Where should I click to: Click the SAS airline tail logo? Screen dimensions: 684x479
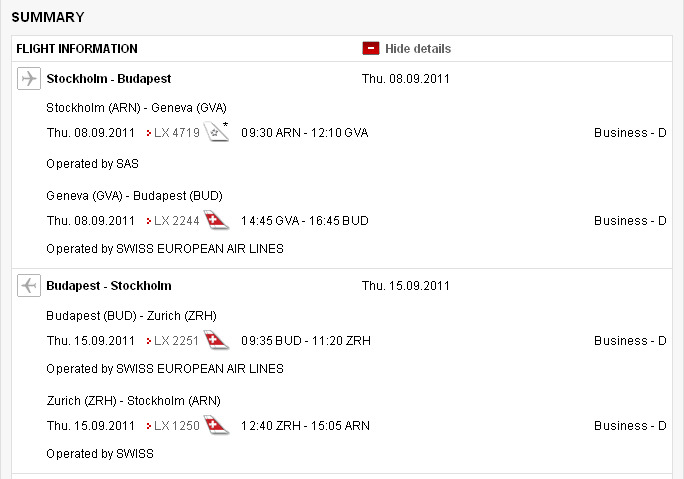click(x=217, y=133)
